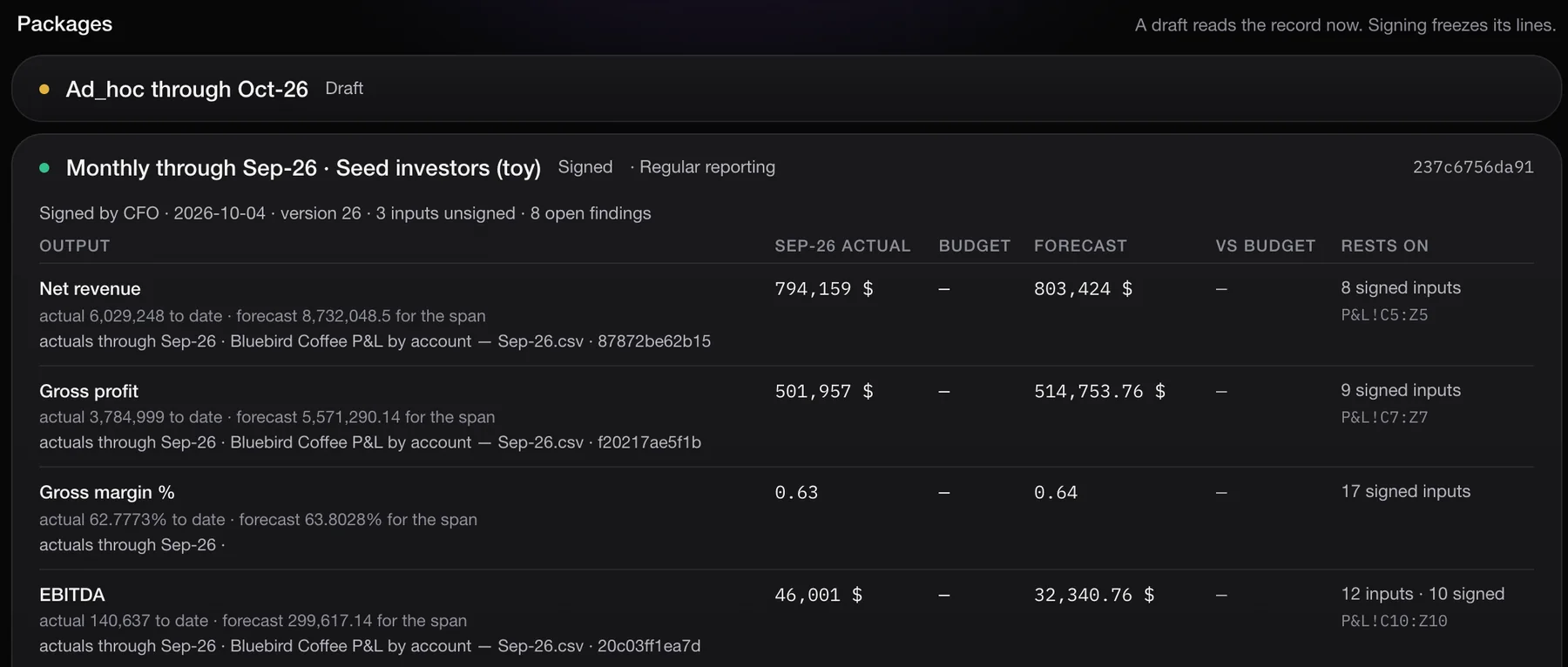Click the OUTPUT column header
The width and height of the screenshot is (1568, 667).
click(75, 246)
